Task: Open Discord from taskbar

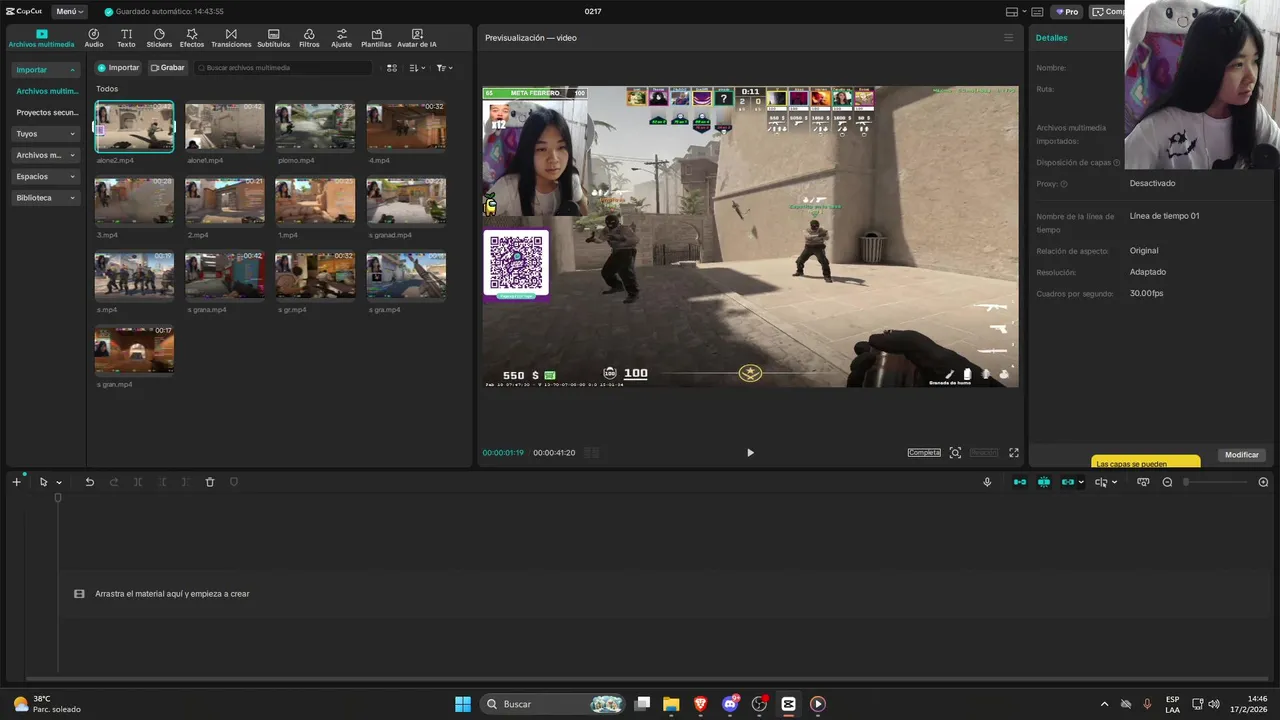Action: (x=730, y=704)
